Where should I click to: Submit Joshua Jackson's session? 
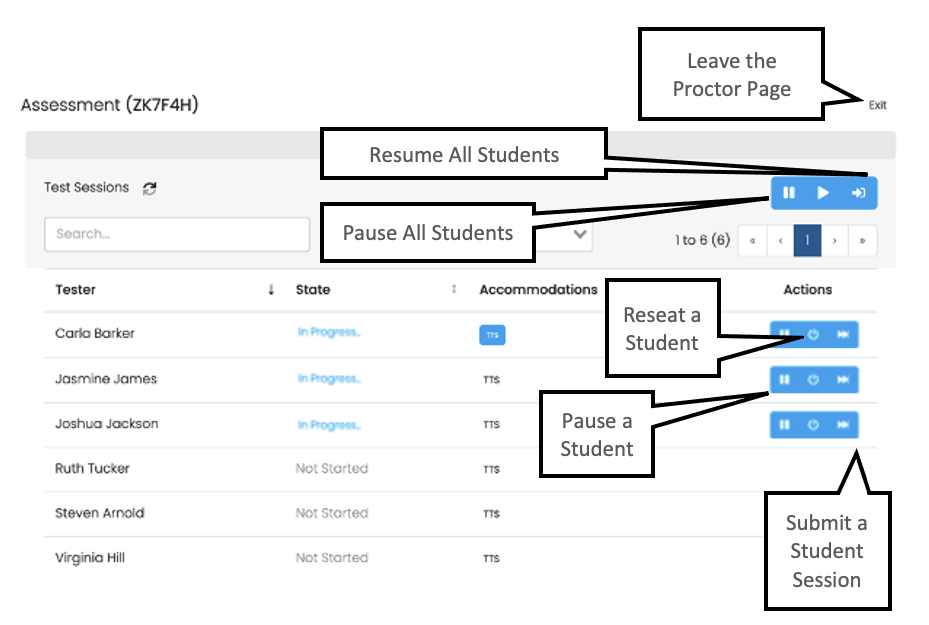click(x=843, y=425)
